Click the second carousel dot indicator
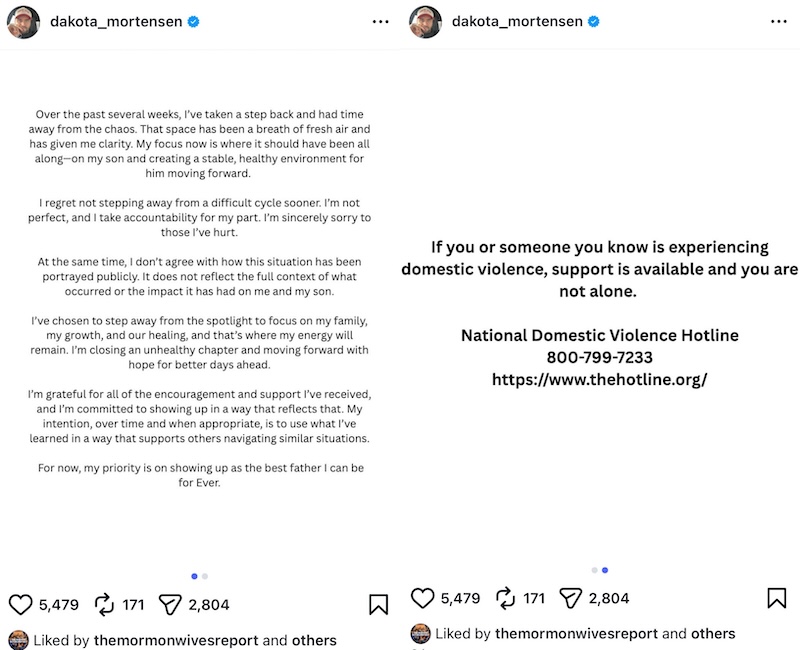Image resolution: width=800 pixels, height=650 pixels. (207, 576)
